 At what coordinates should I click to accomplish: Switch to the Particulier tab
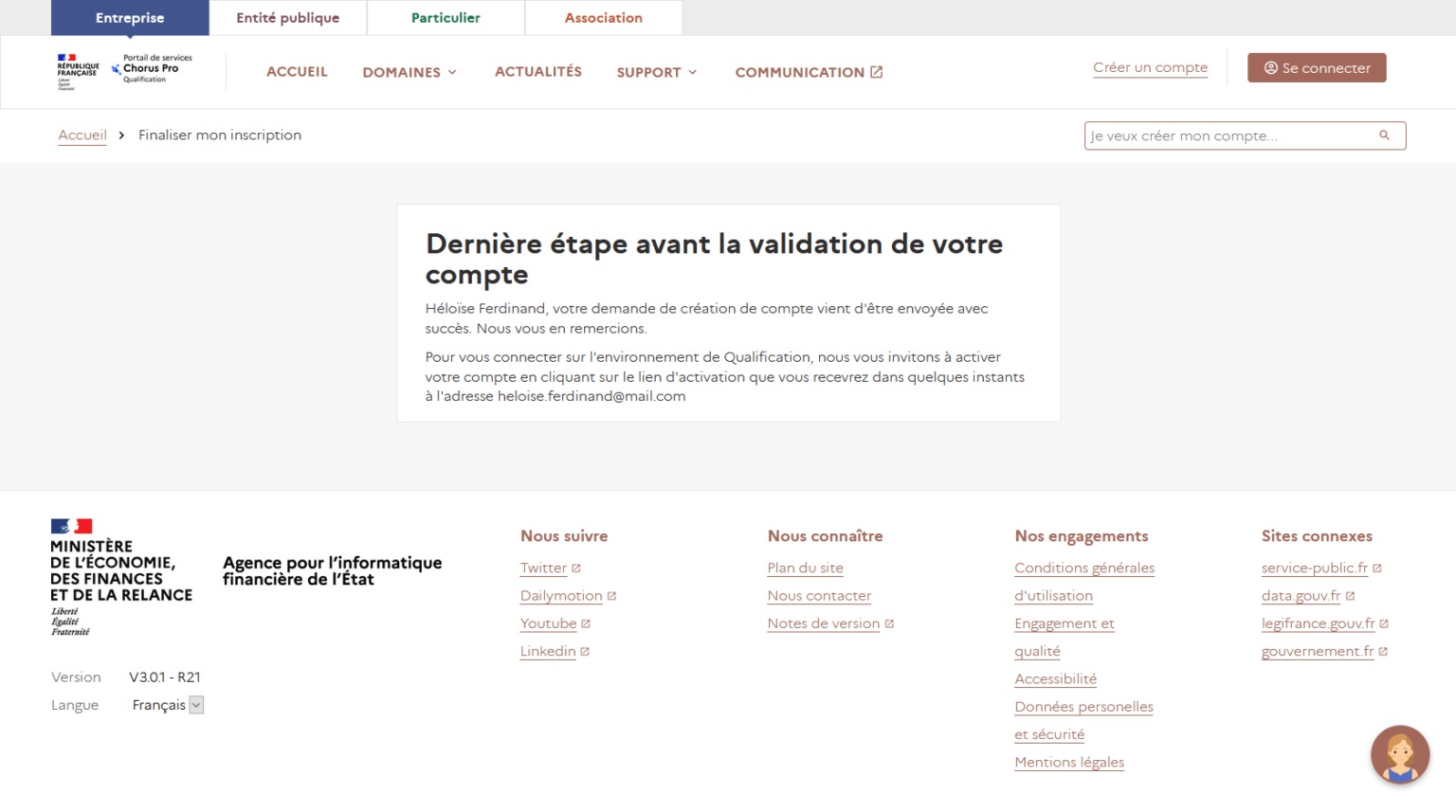pyautogui.click(x=446, y=18)
